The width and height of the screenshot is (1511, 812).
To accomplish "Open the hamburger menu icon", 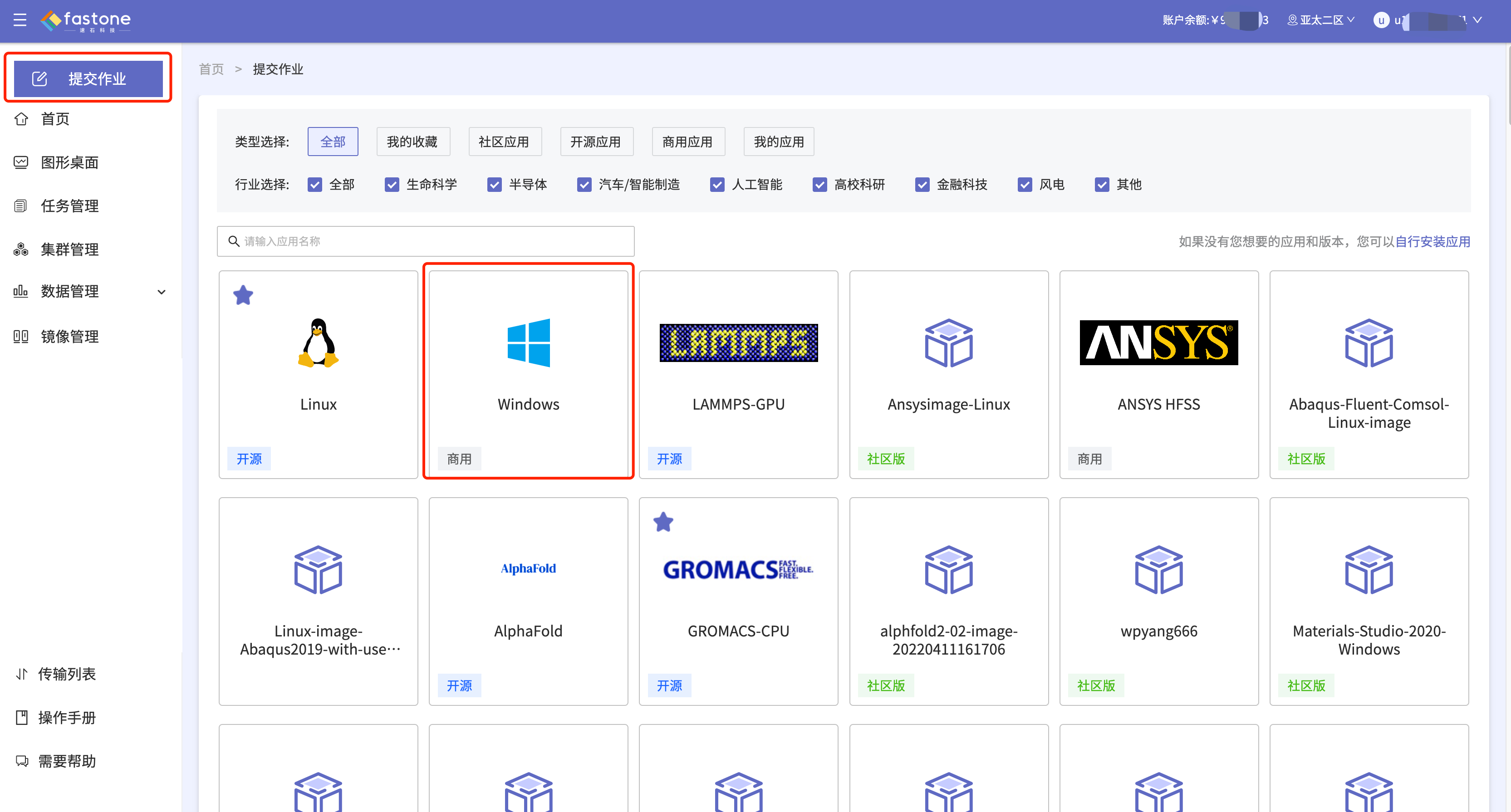I will pyautogui.click(x=20, y=20).
